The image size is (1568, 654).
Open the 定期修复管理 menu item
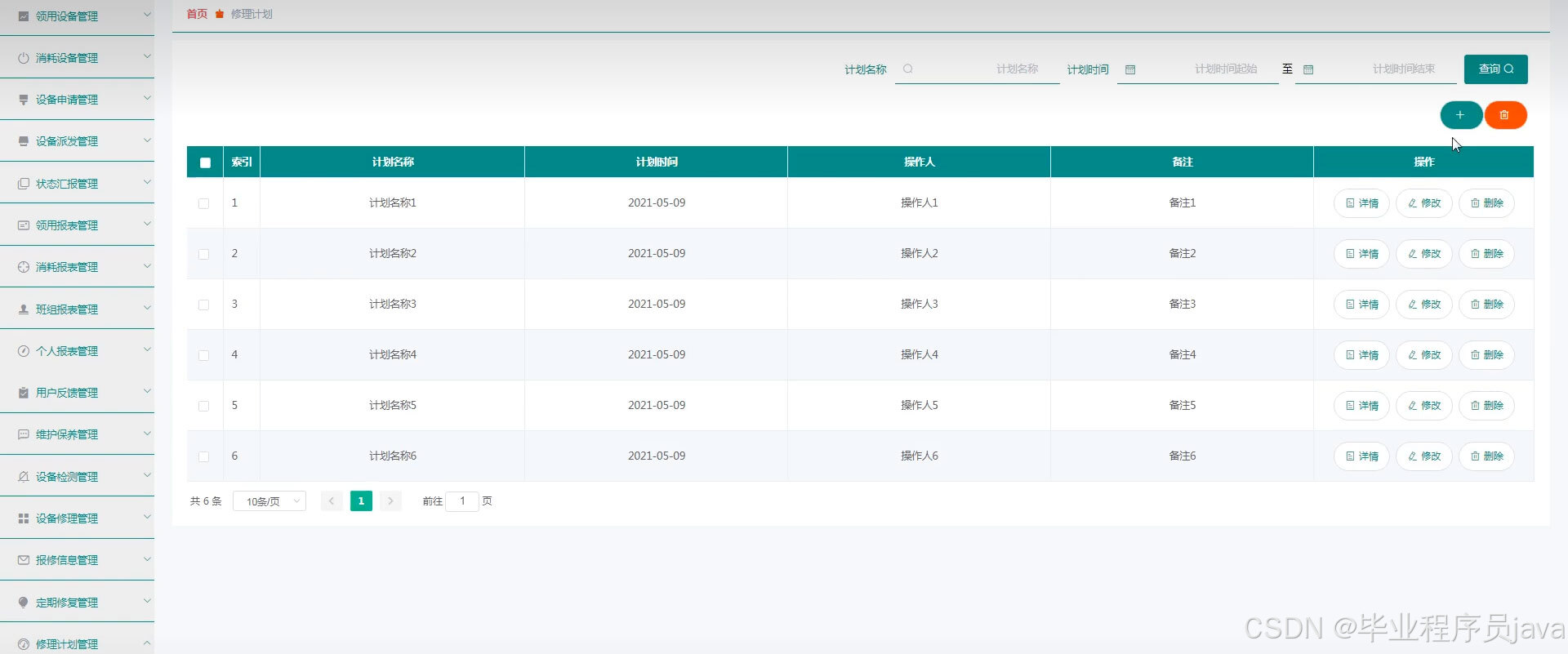click(77, 603)
